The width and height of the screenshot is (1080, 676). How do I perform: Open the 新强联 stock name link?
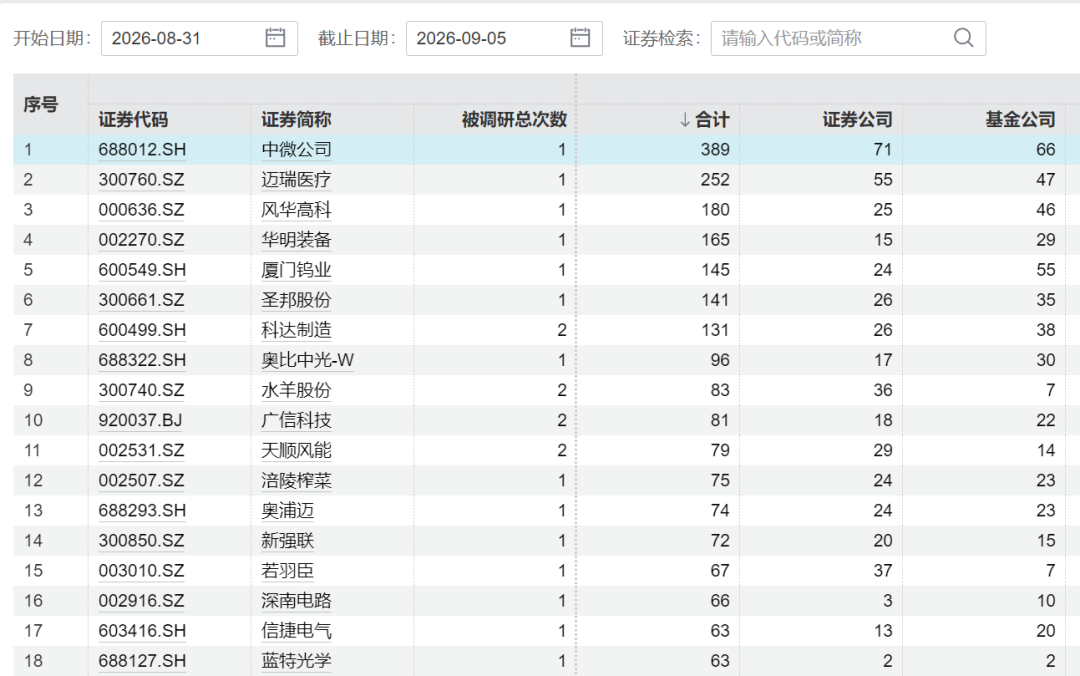287,541
